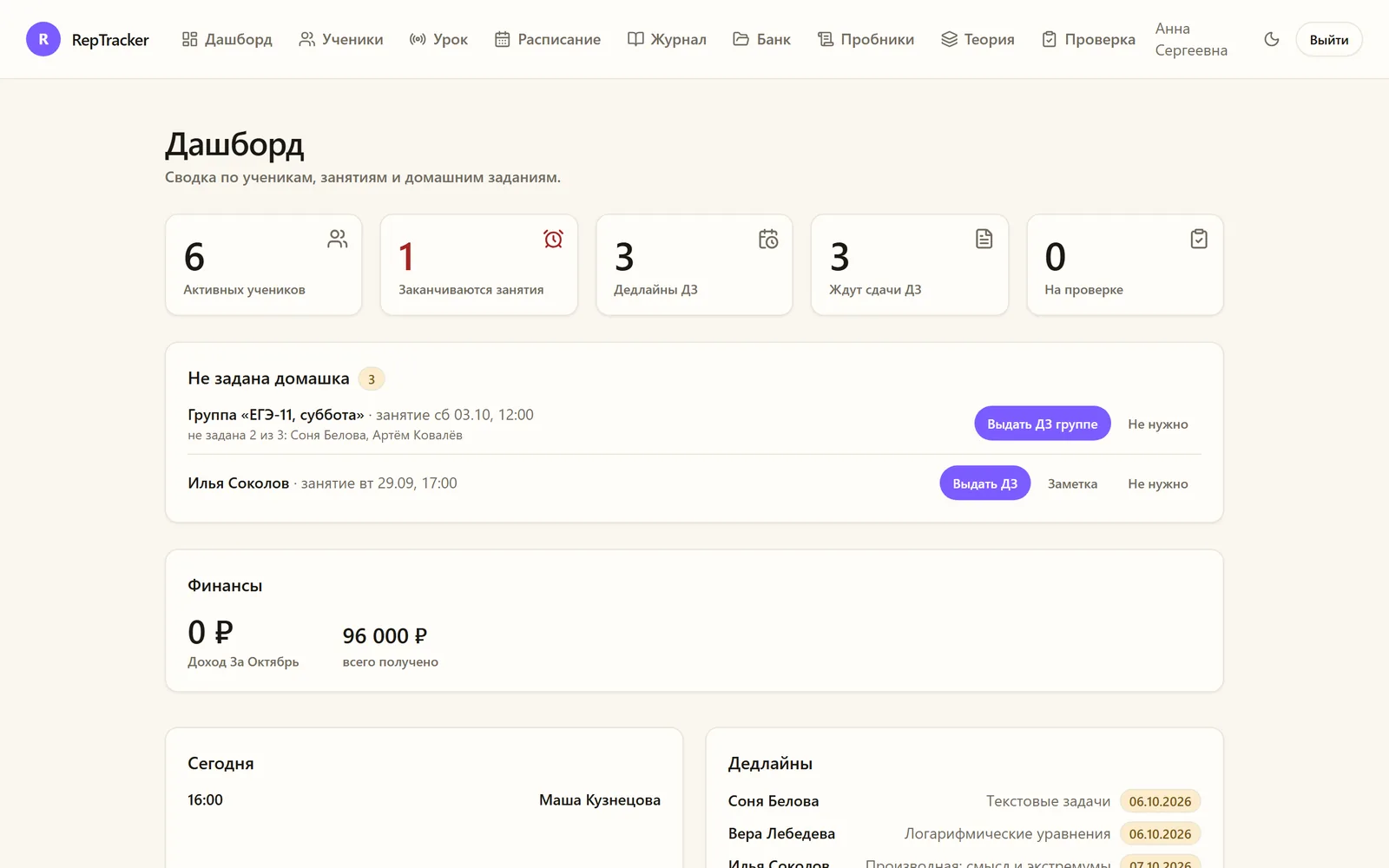Open the Урок page
The height and width of the screenshot is (868, 1389).
pos(438,39)
